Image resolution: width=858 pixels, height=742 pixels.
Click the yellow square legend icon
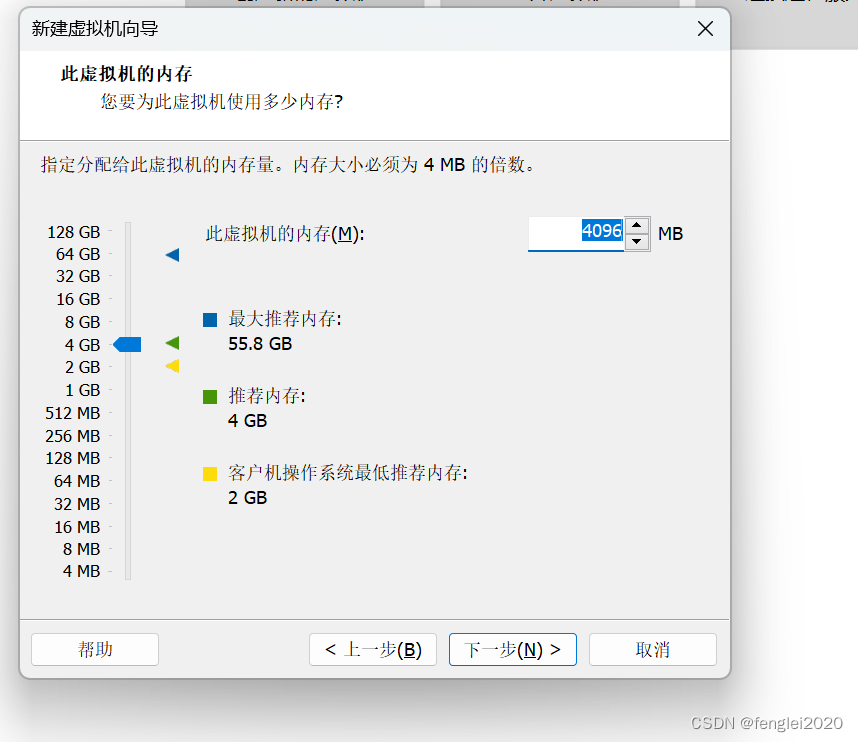tap(210, 473)
